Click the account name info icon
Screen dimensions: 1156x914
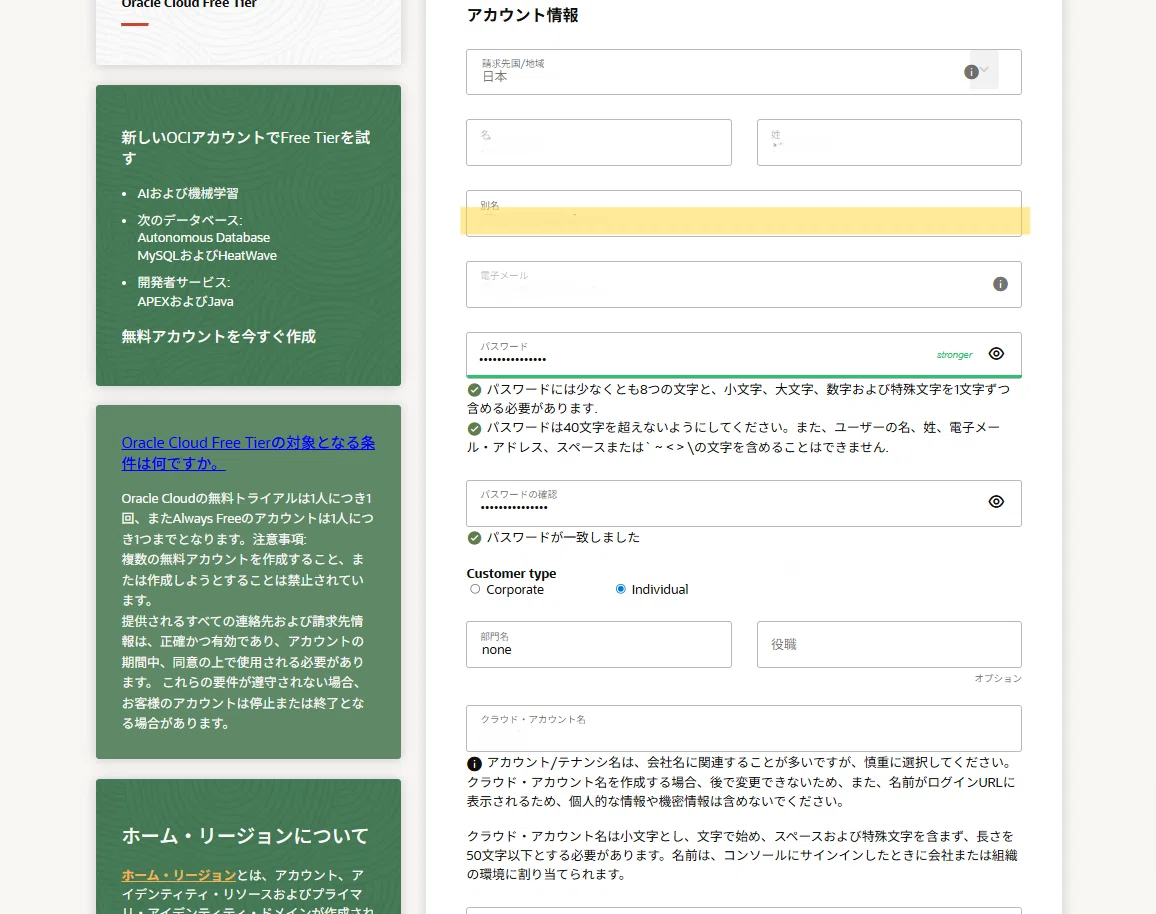(x=474, y=764)
